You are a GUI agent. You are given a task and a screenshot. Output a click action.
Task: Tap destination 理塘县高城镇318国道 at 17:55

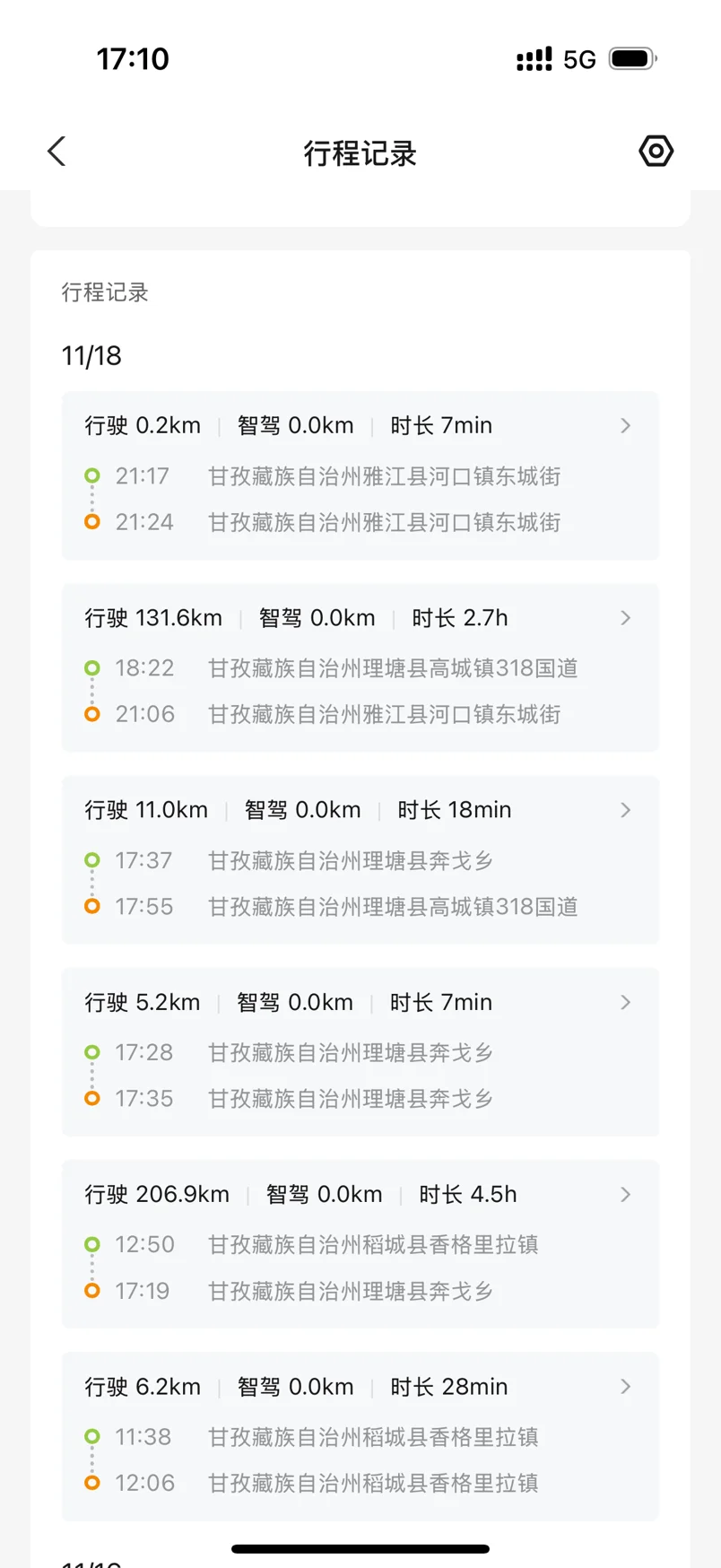coord(393,907)
